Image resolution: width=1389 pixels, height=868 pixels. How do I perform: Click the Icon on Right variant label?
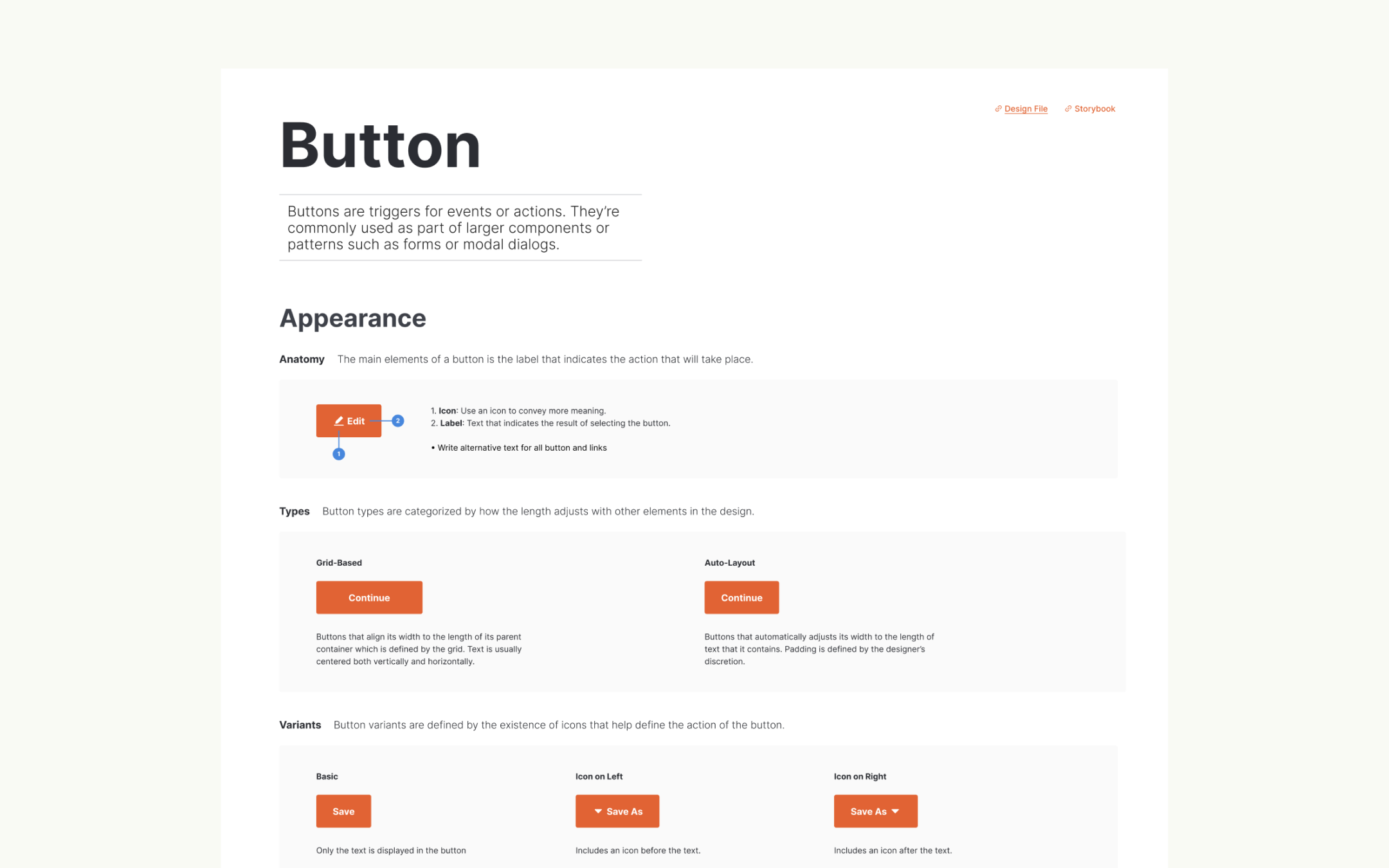coord(860,777)
